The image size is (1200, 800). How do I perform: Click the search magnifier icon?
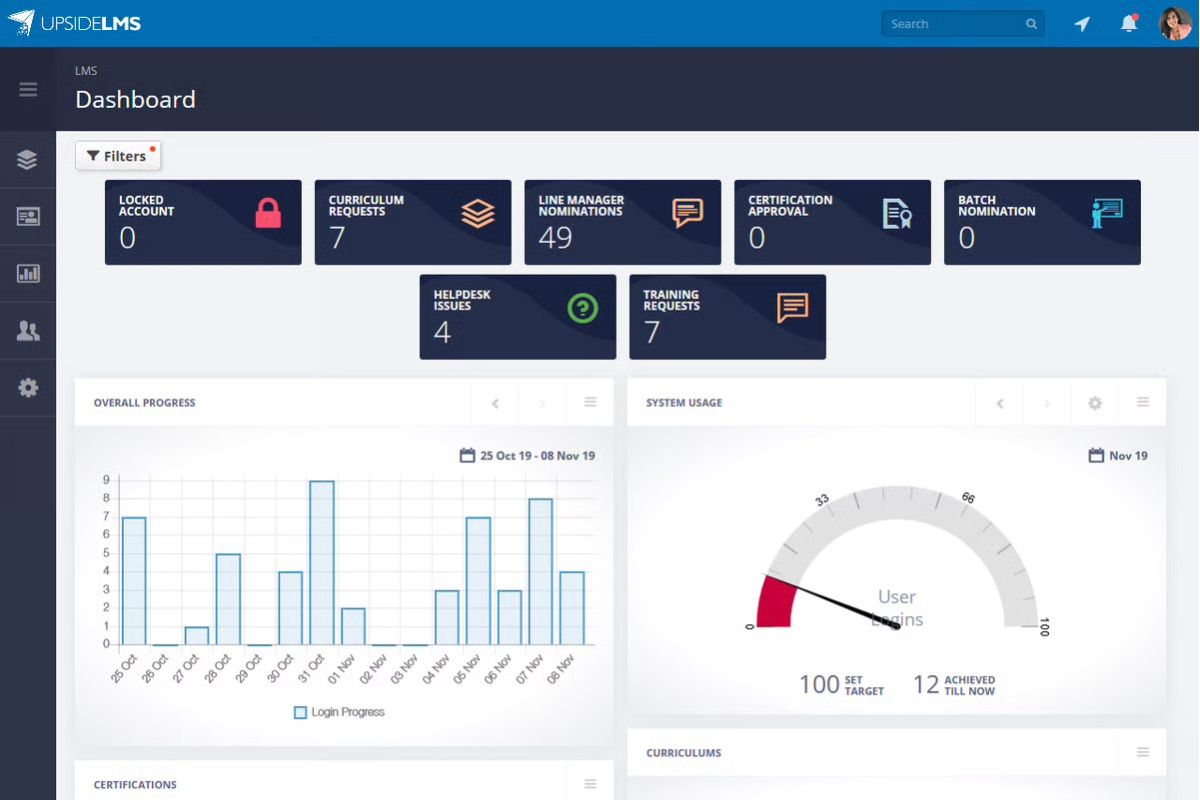(x=1031, y=24)
